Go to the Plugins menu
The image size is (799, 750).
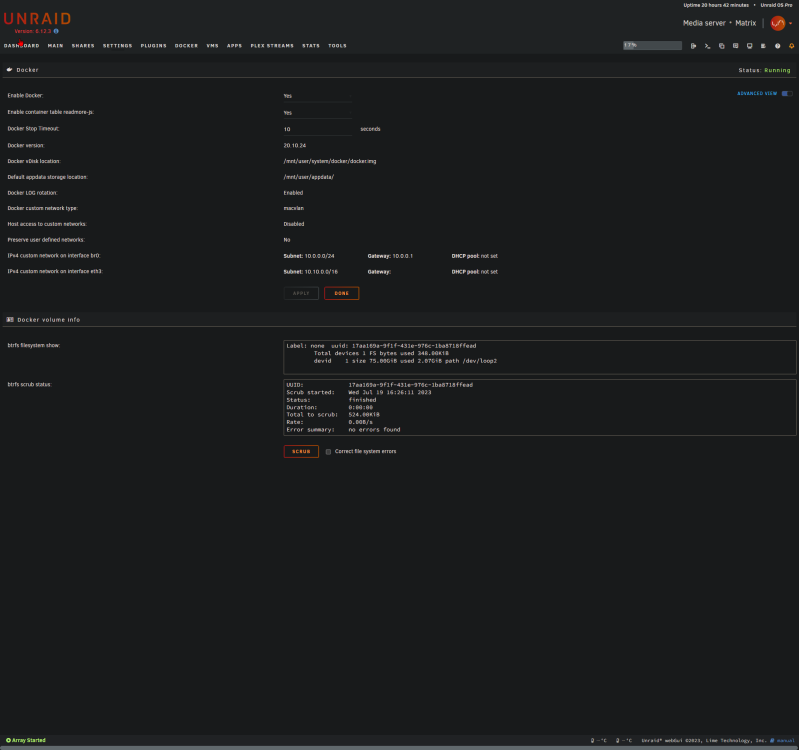click(x=153, y=46)
